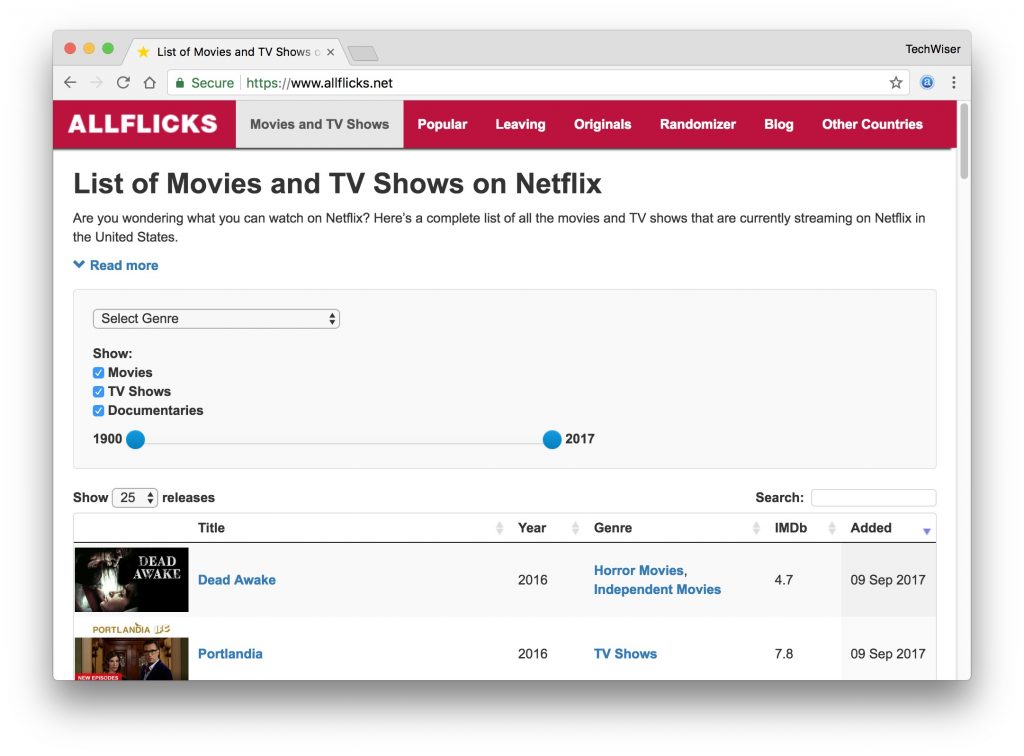Open the blue extension icon

(x=927, y=82)
